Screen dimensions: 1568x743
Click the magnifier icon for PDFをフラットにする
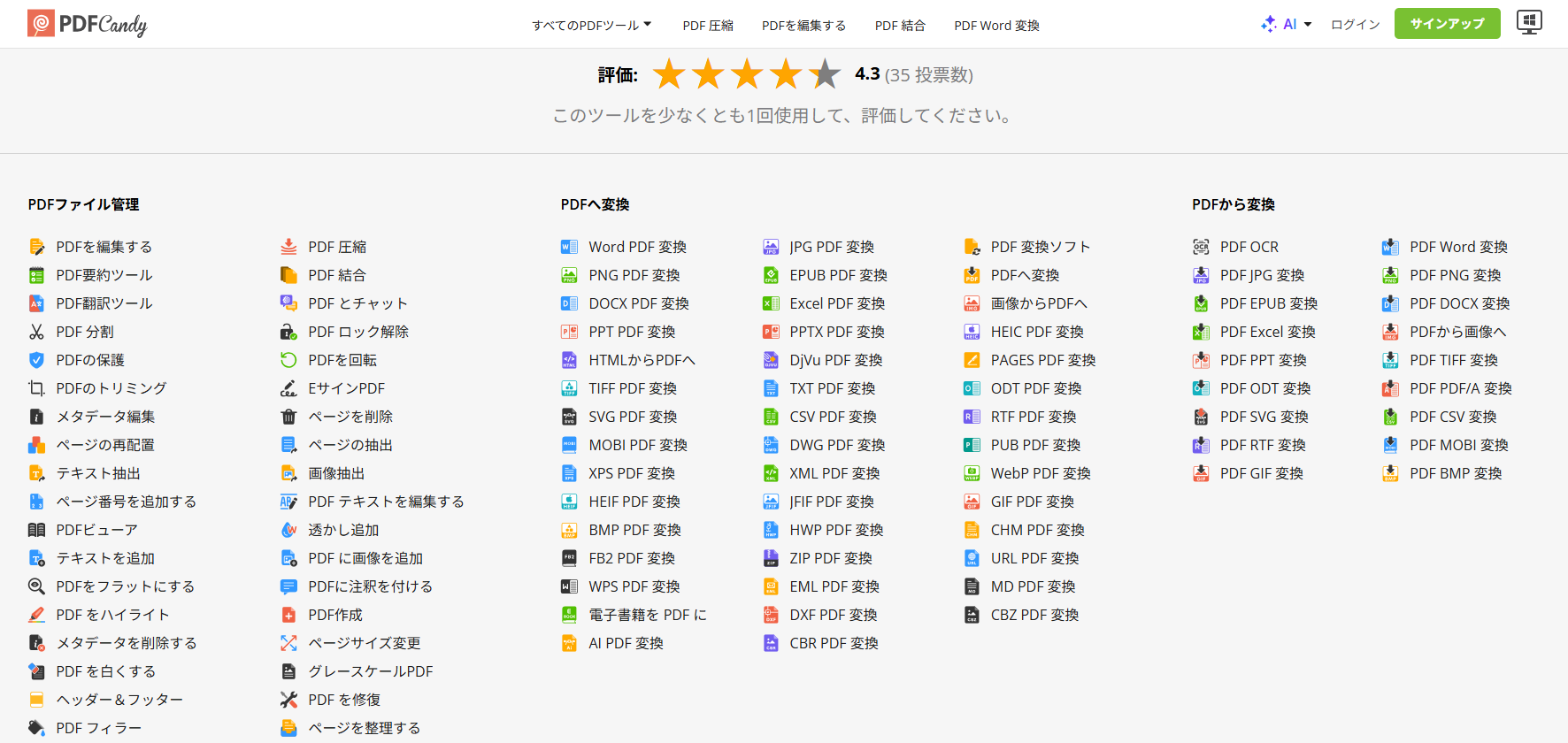(x=36, y=586)
